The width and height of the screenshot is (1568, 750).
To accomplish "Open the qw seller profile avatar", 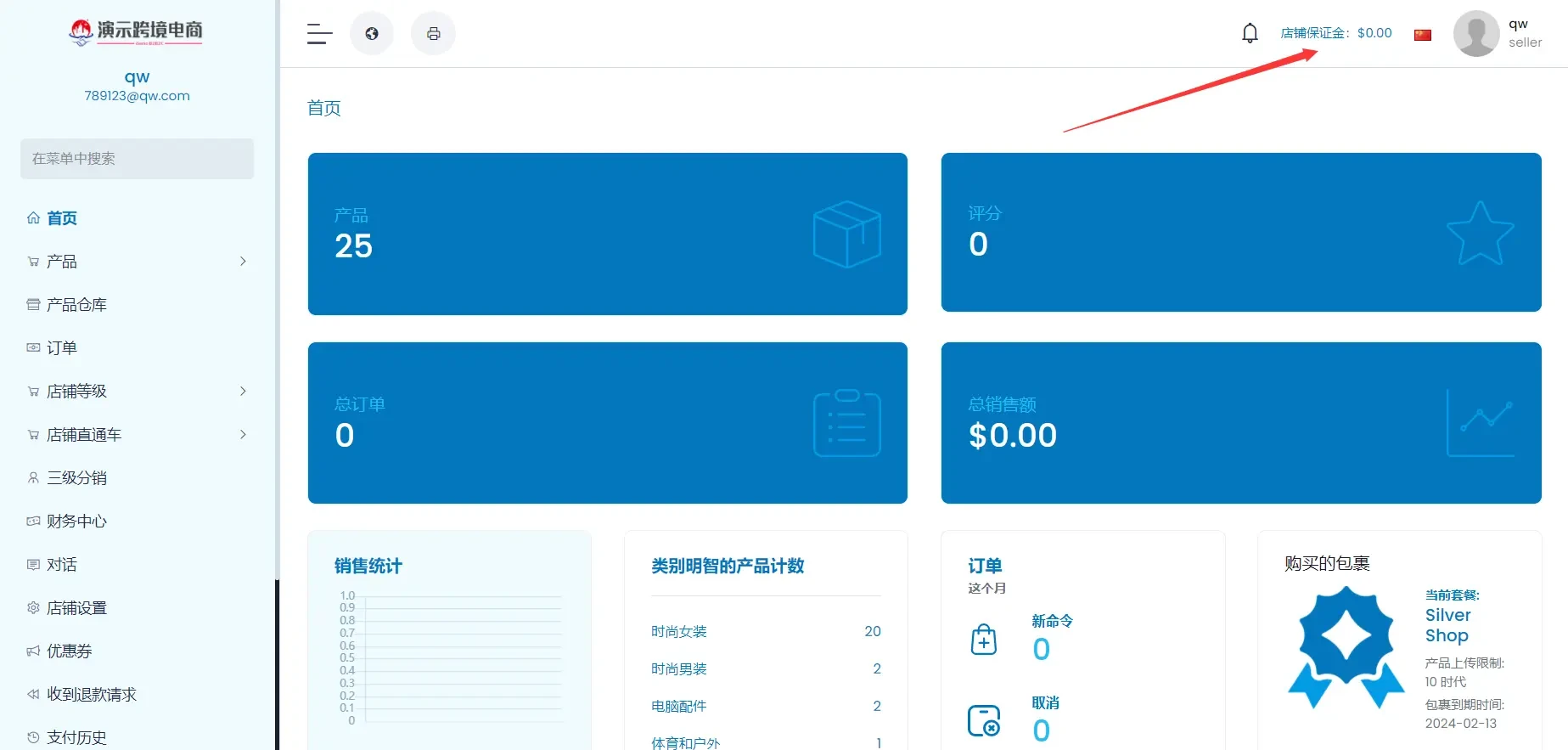I will coord(1475,34).
